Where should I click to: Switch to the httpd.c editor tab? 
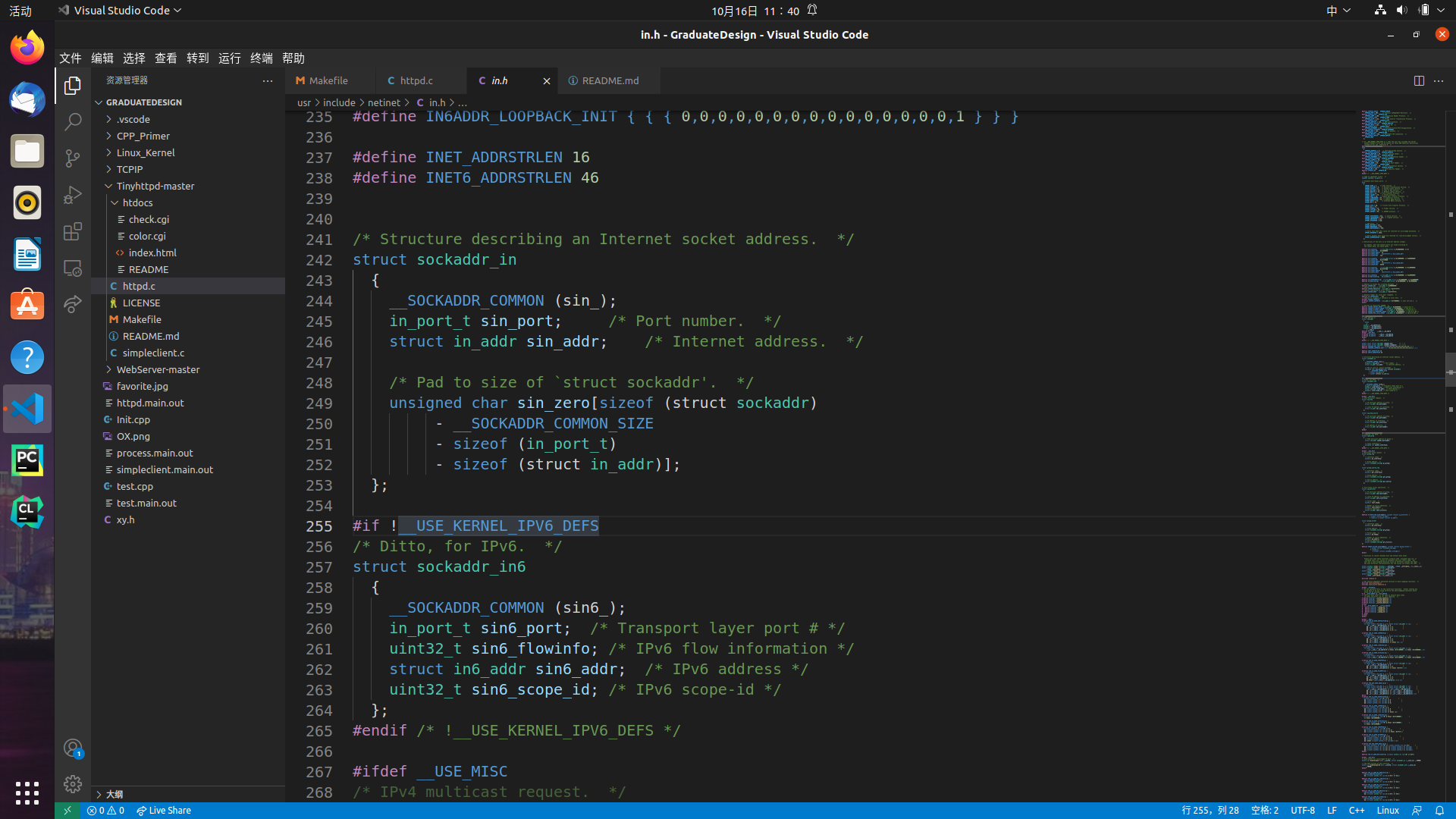click(416, 80)
